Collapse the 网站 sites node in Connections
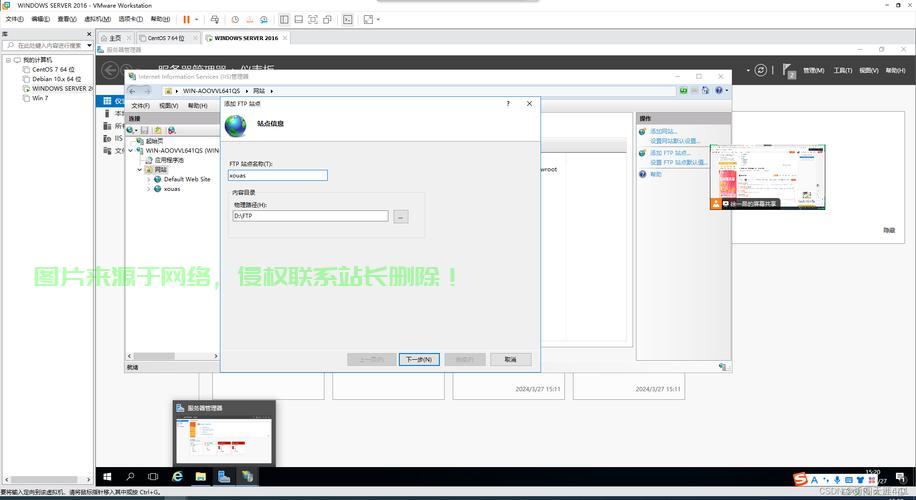Image resolution: width=916 pixels, height=500 pixels. (x=140, y=169)
